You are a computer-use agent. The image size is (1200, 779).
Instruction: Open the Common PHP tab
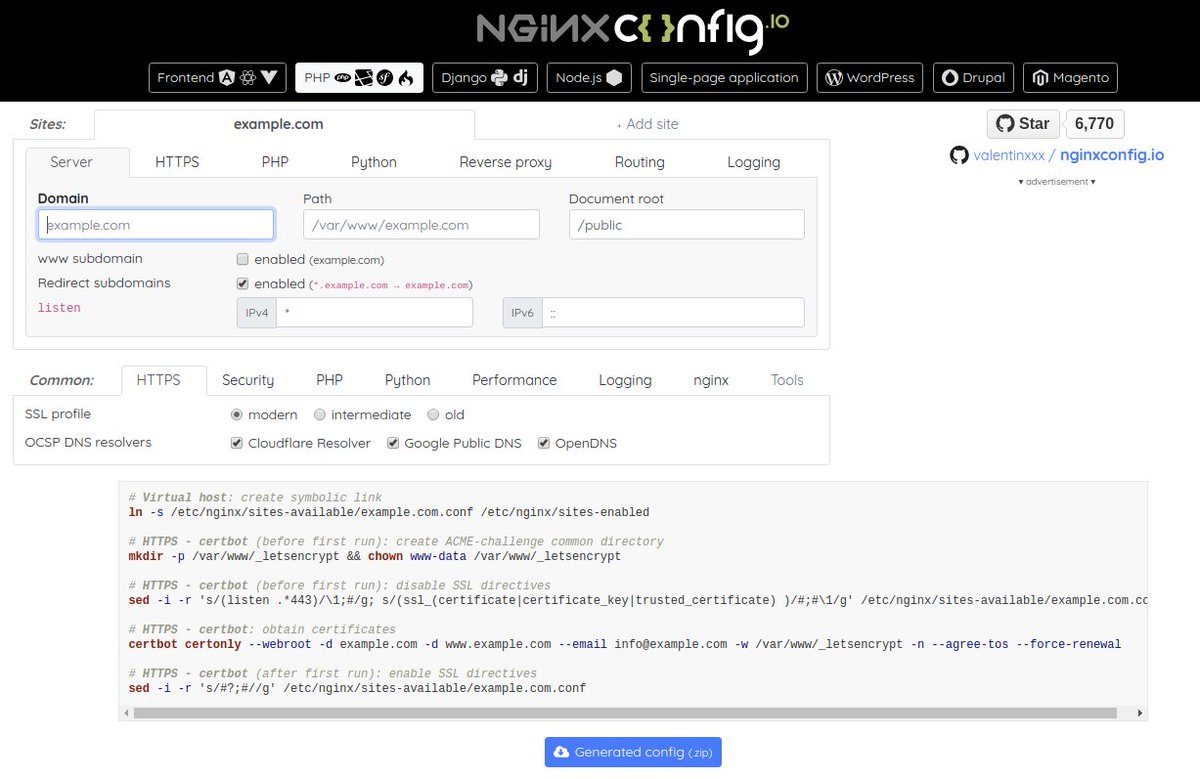click(x=329, y=380)
